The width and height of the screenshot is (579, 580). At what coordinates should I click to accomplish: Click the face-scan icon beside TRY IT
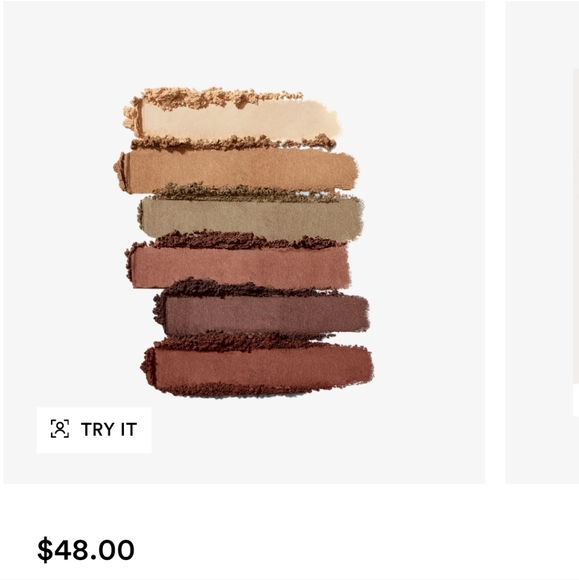[x=60, y=429]
